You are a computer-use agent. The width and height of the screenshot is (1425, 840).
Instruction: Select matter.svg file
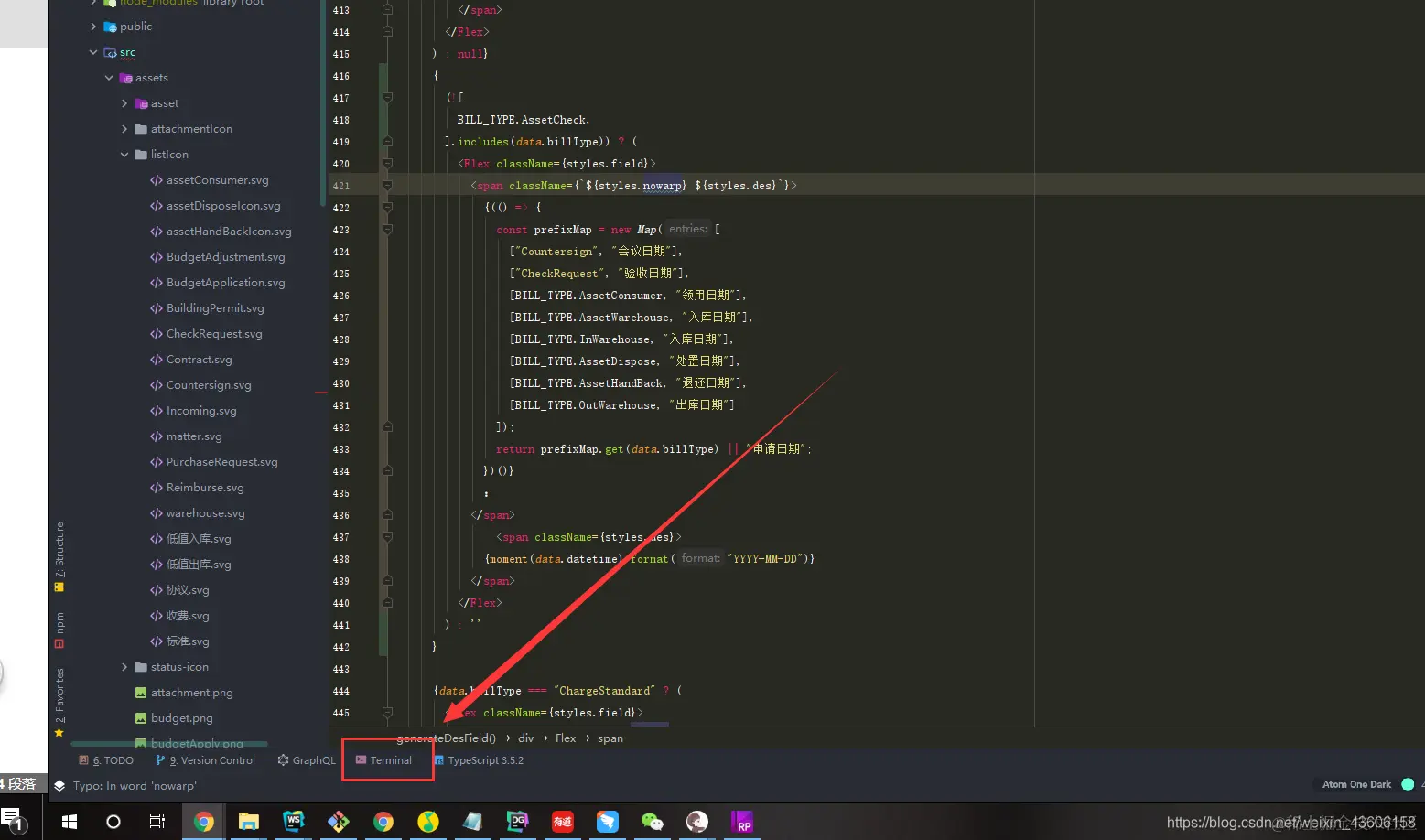point(186,436)
